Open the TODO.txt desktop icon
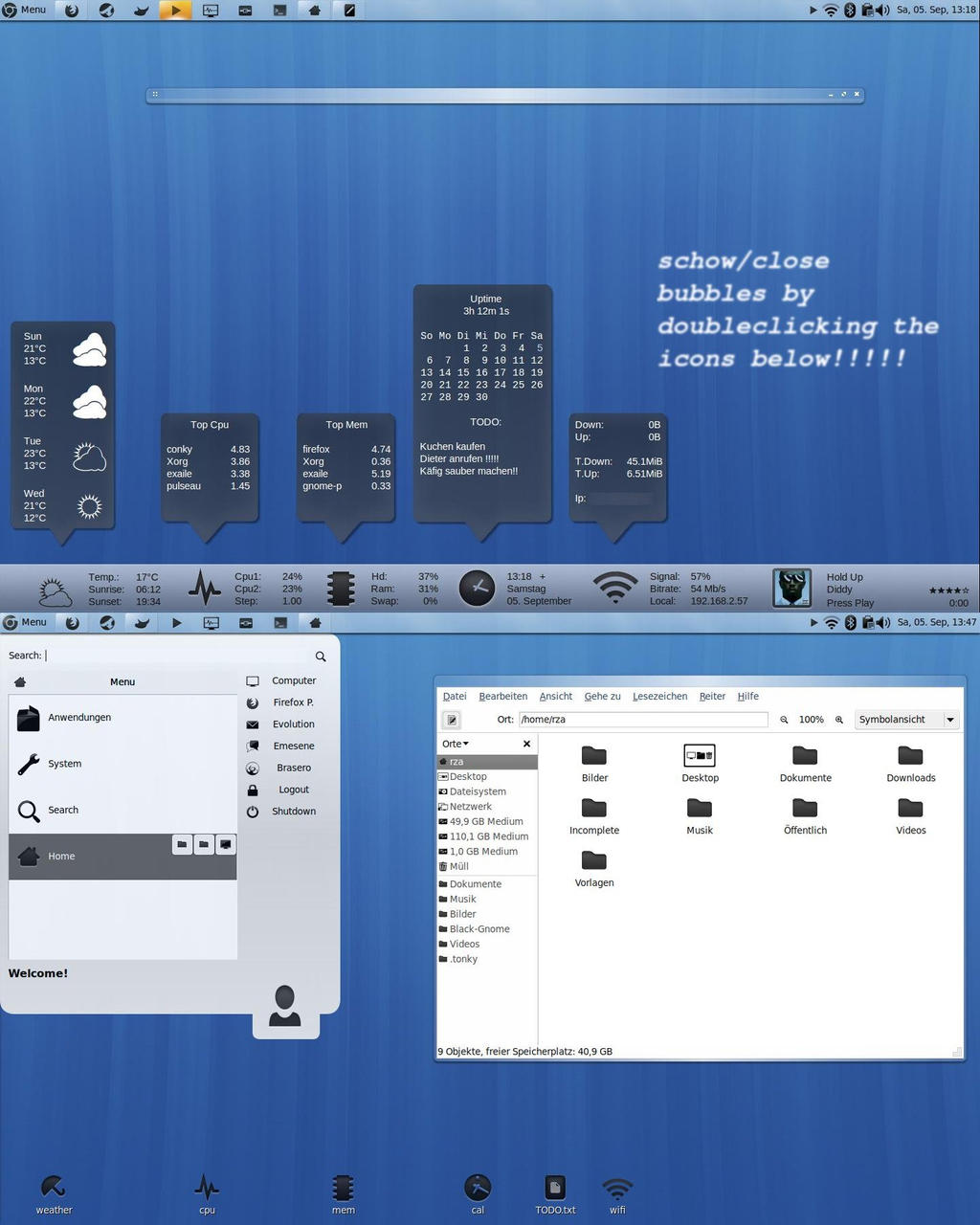 click(x=555, y=1189)
